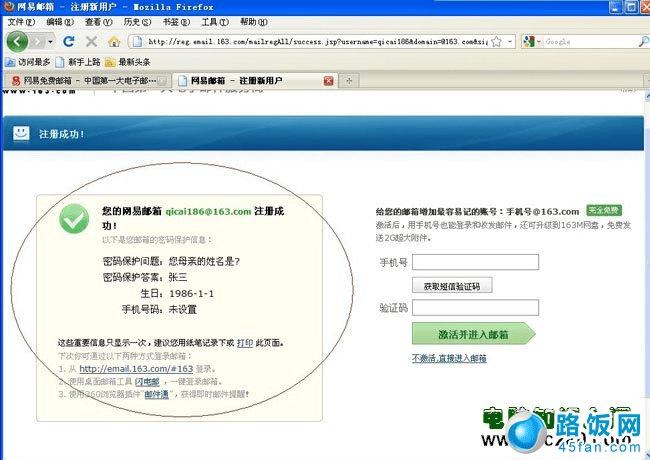Open the http://email.163.com/#163 link
This screenshot has height=460, width=650.
click(136, 368)
